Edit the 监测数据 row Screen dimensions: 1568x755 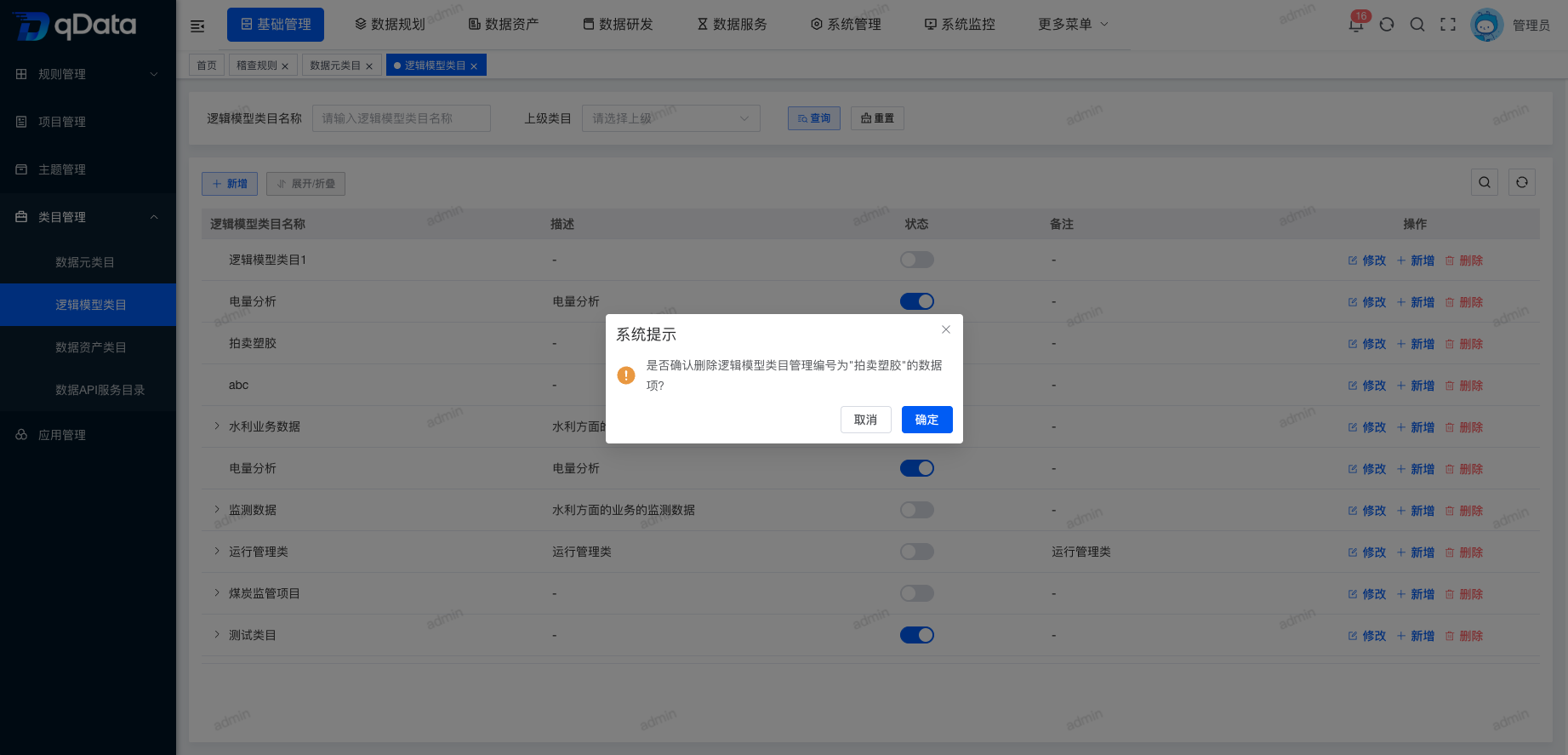point(1367,511)
